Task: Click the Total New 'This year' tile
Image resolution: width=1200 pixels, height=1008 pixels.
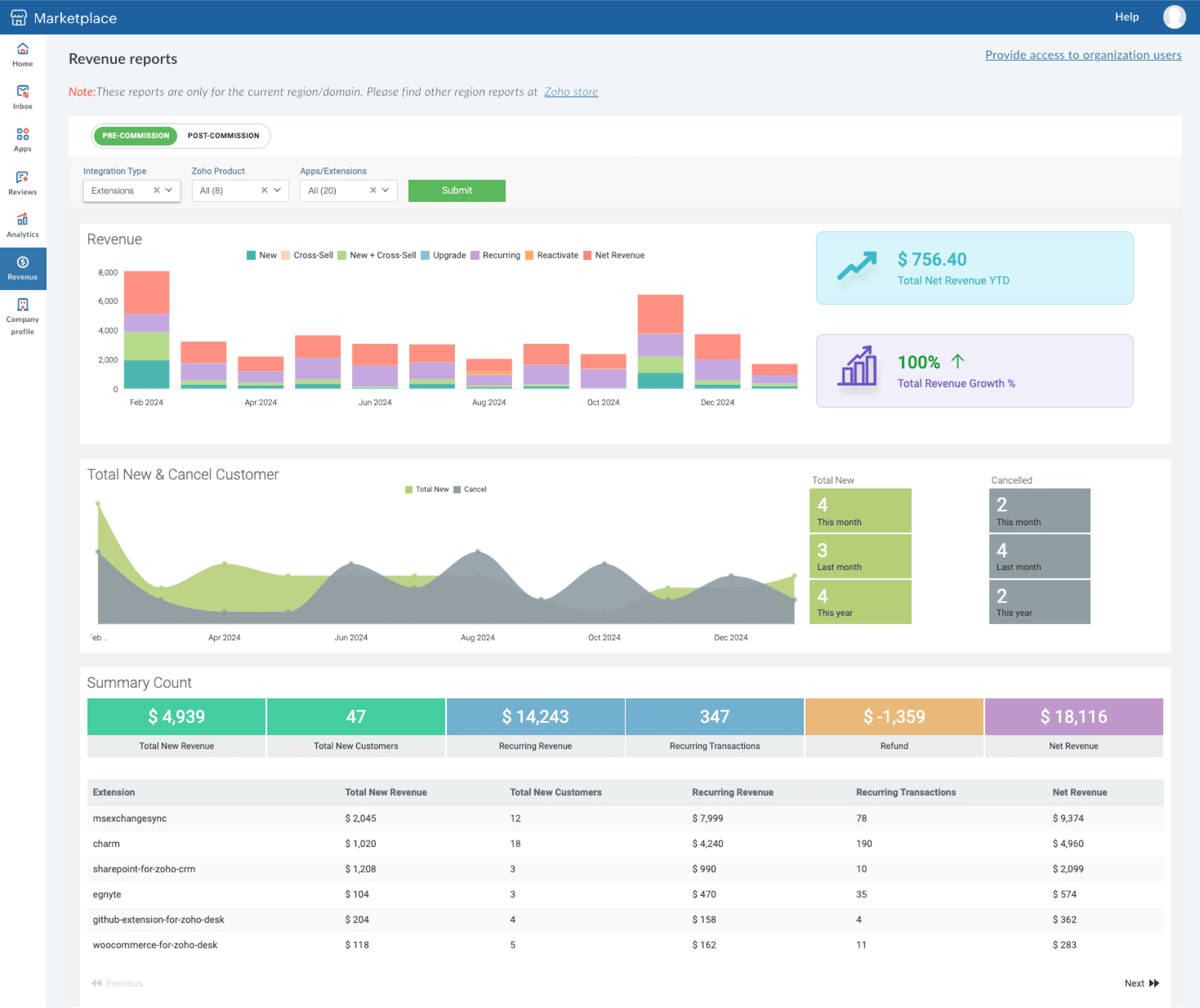Action: coord(860,602)
